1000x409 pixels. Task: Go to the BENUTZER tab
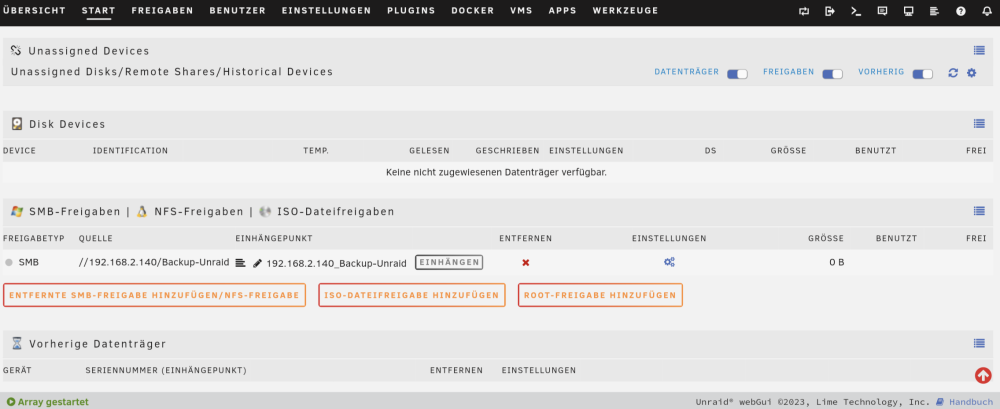coord(237,11)
